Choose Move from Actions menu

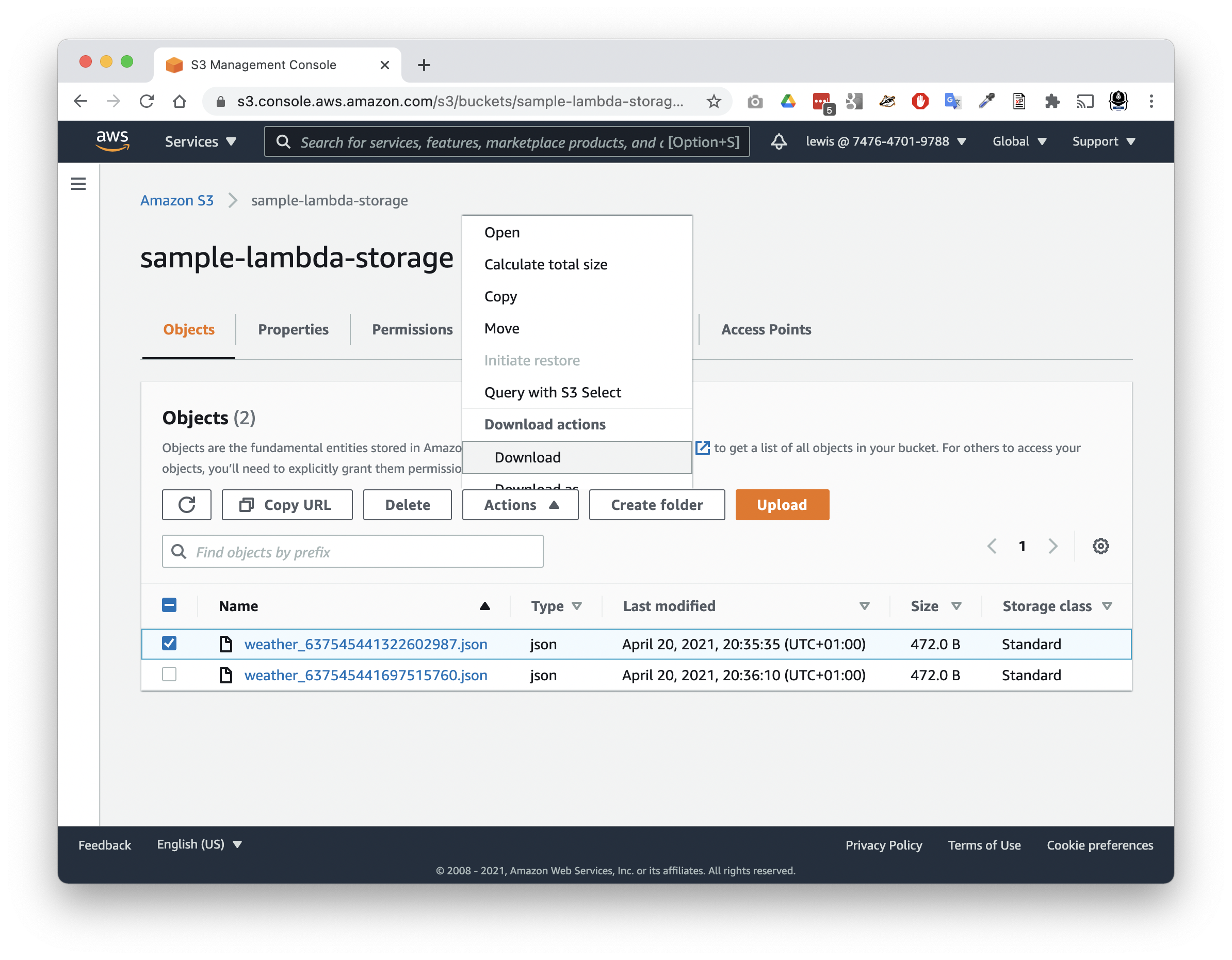576,328
